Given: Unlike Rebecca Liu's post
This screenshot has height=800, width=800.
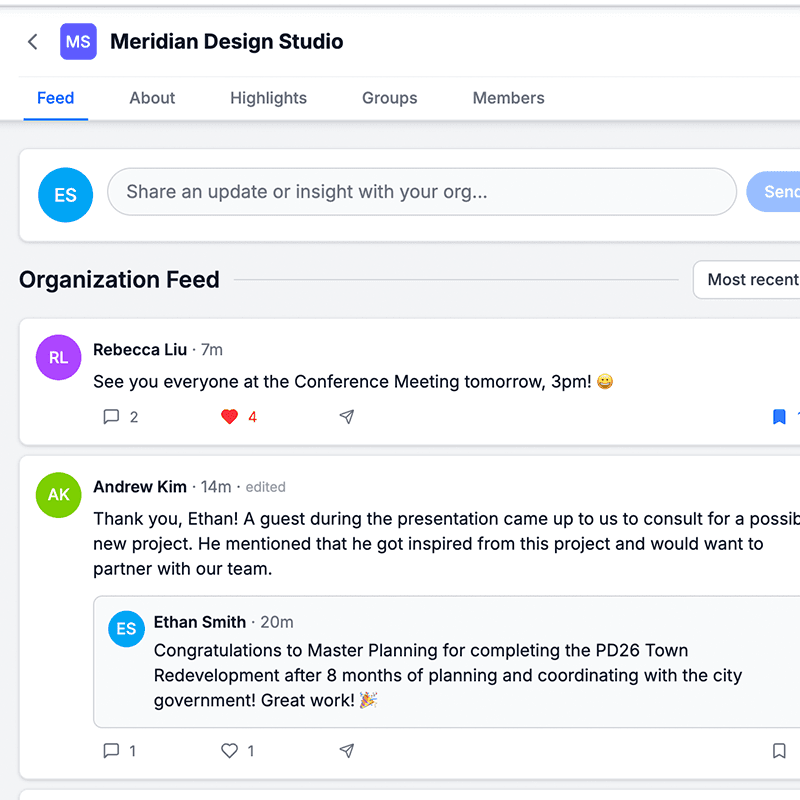Looking at the screenshot, I should tap(230, 416).
